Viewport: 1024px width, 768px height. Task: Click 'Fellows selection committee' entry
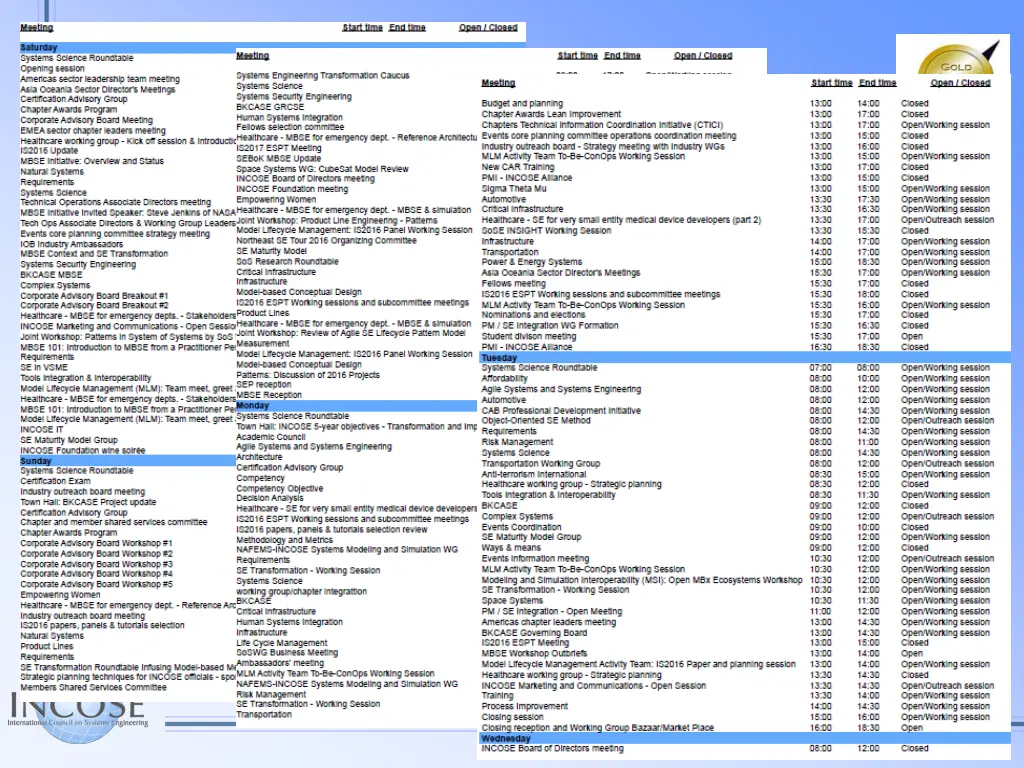coord(290,127)
